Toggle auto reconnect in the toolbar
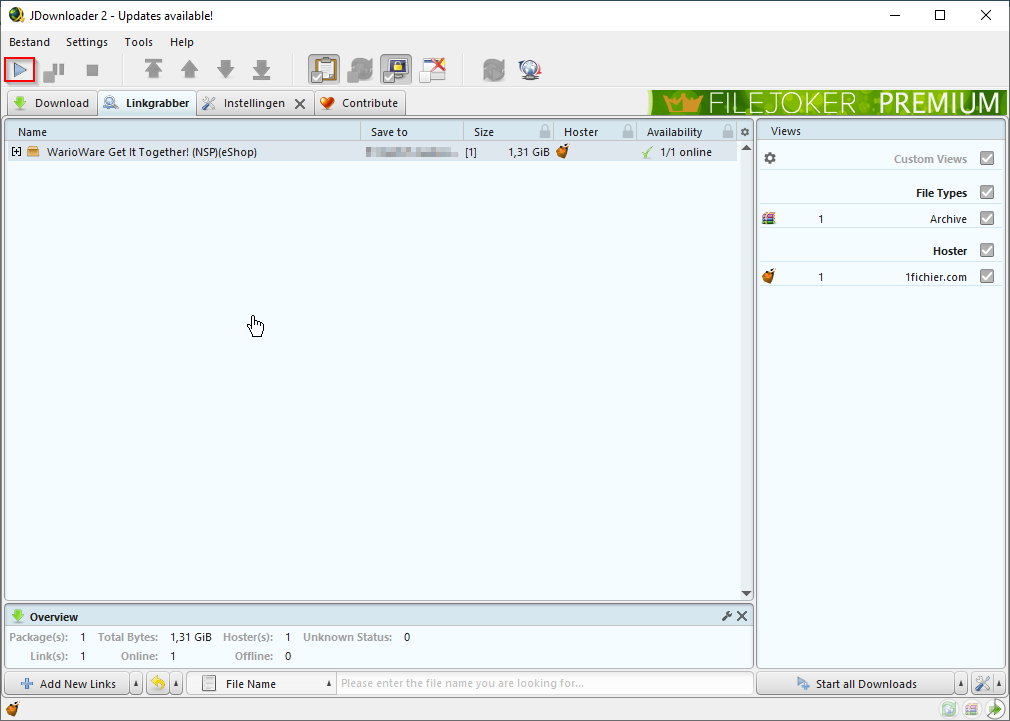The width and height of the screenshot is (1010, 721). pos(360,70)
